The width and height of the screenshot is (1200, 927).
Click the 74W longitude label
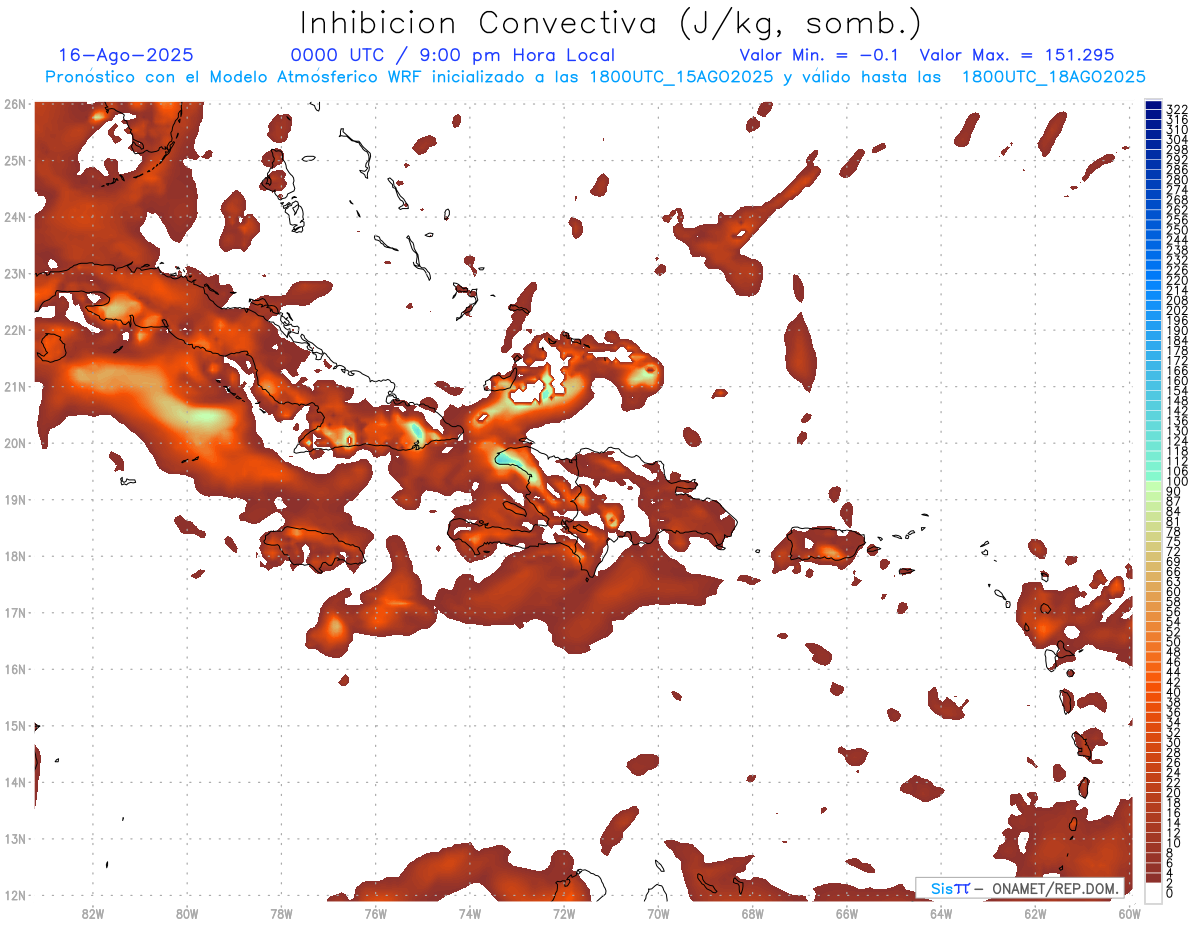coord(469,913)
